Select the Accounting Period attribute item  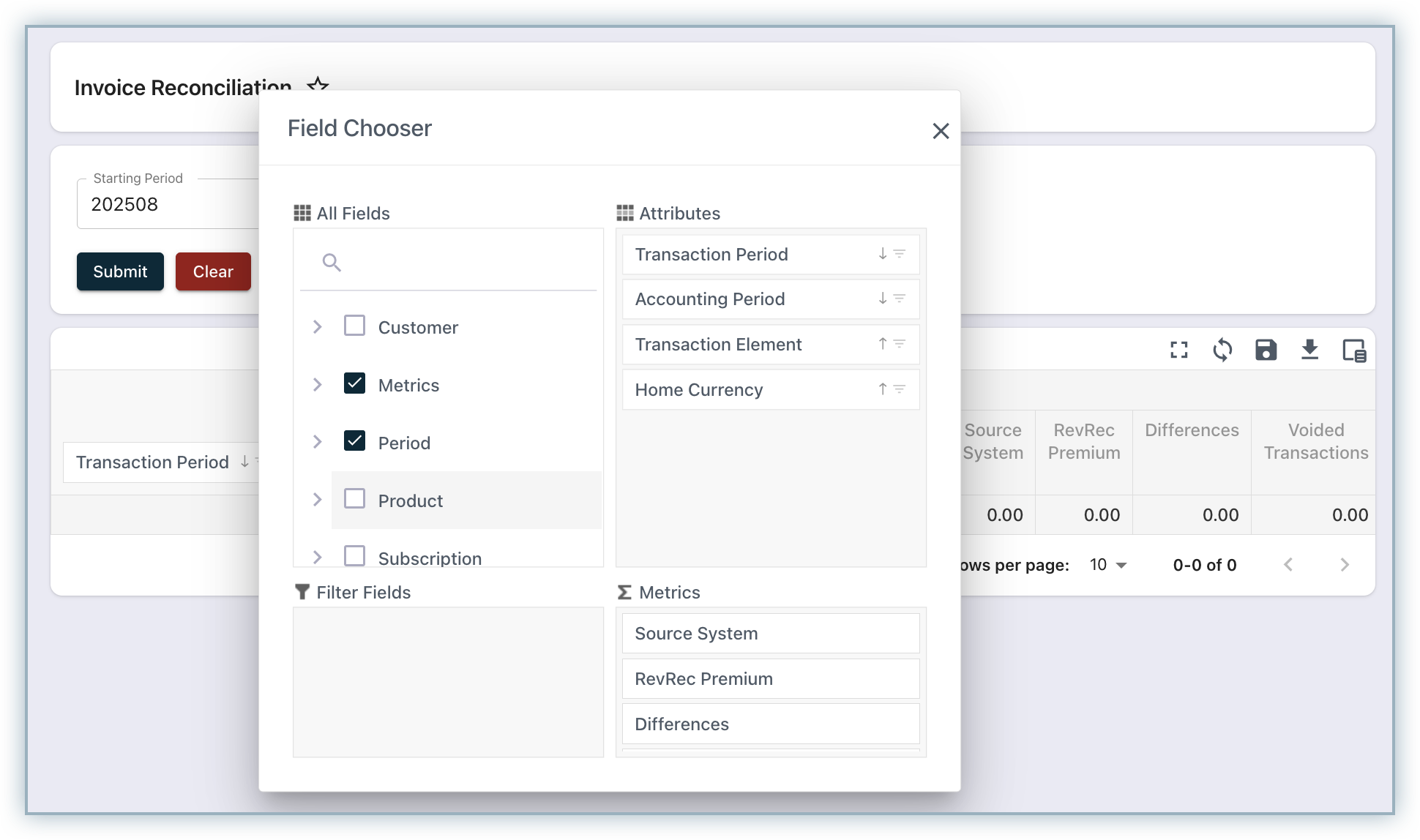click(x=710, y=299)
